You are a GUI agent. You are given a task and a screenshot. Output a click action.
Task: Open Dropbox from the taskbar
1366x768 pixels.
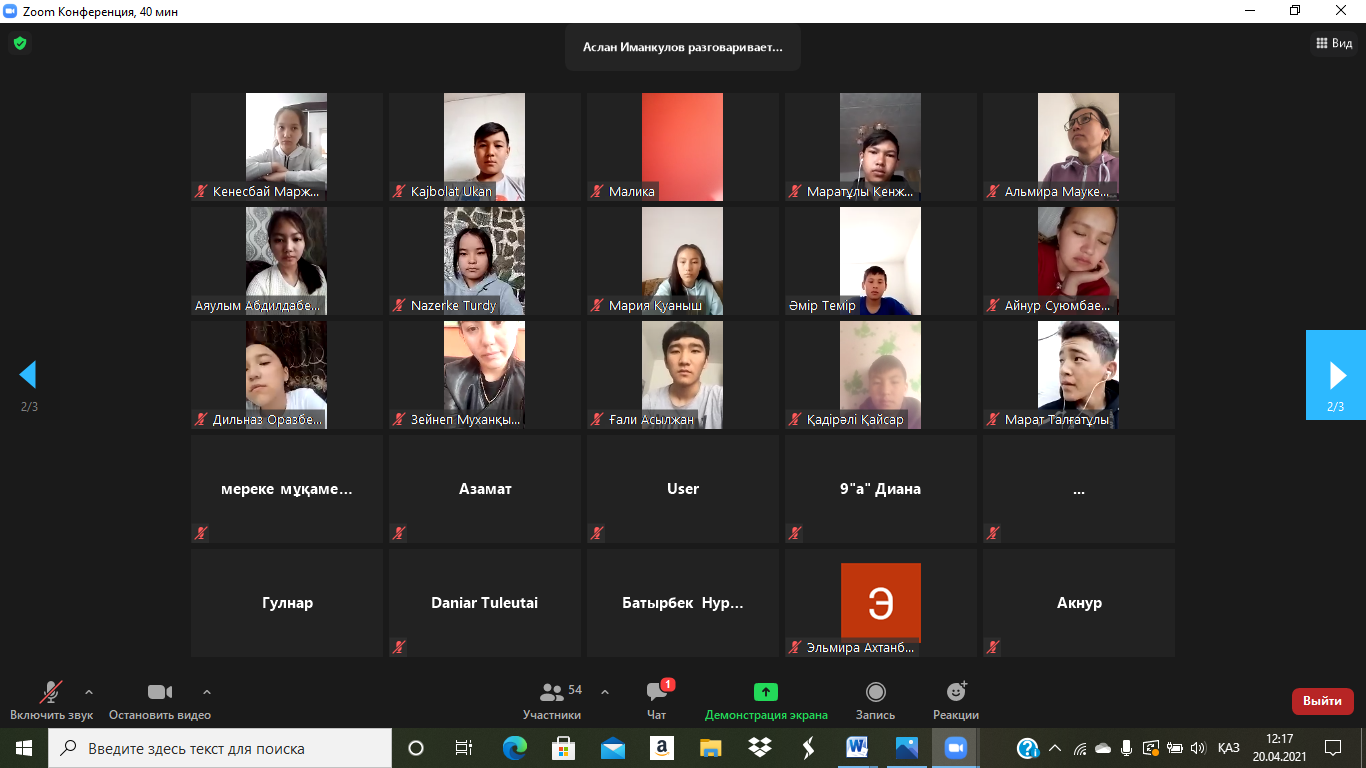click(759, 748)
